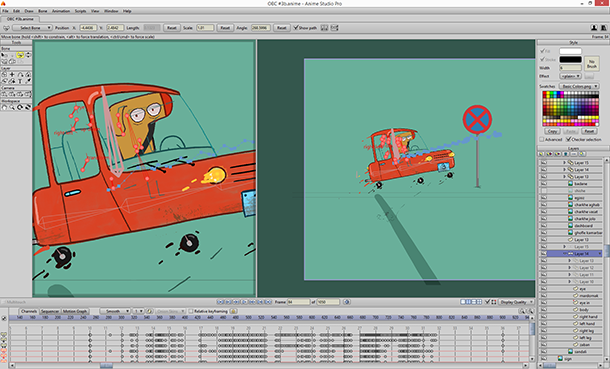
Task: Select the Hand pan workspace tool
Action: (4, 107)
